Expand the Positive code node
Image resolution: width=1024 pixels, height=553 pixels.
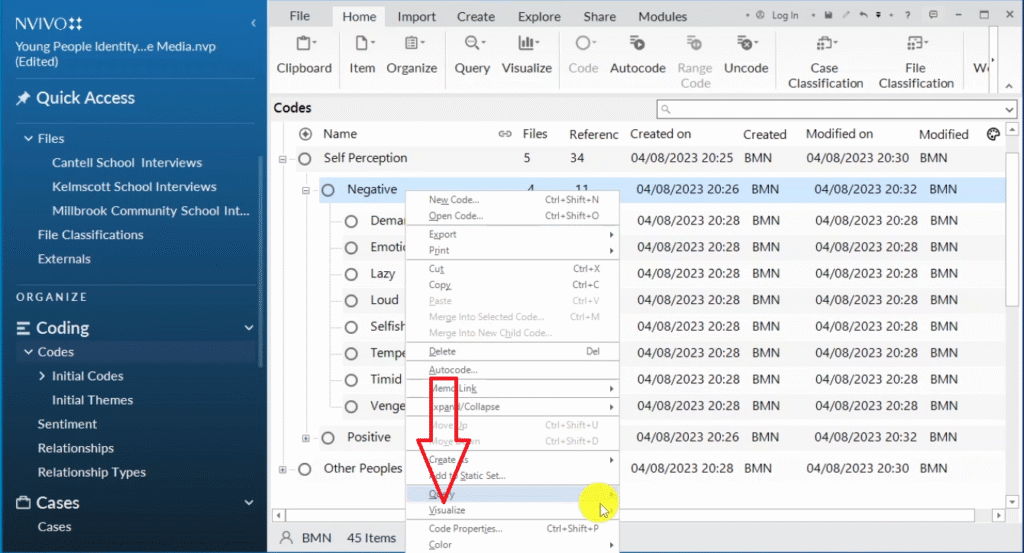point(306,438)
